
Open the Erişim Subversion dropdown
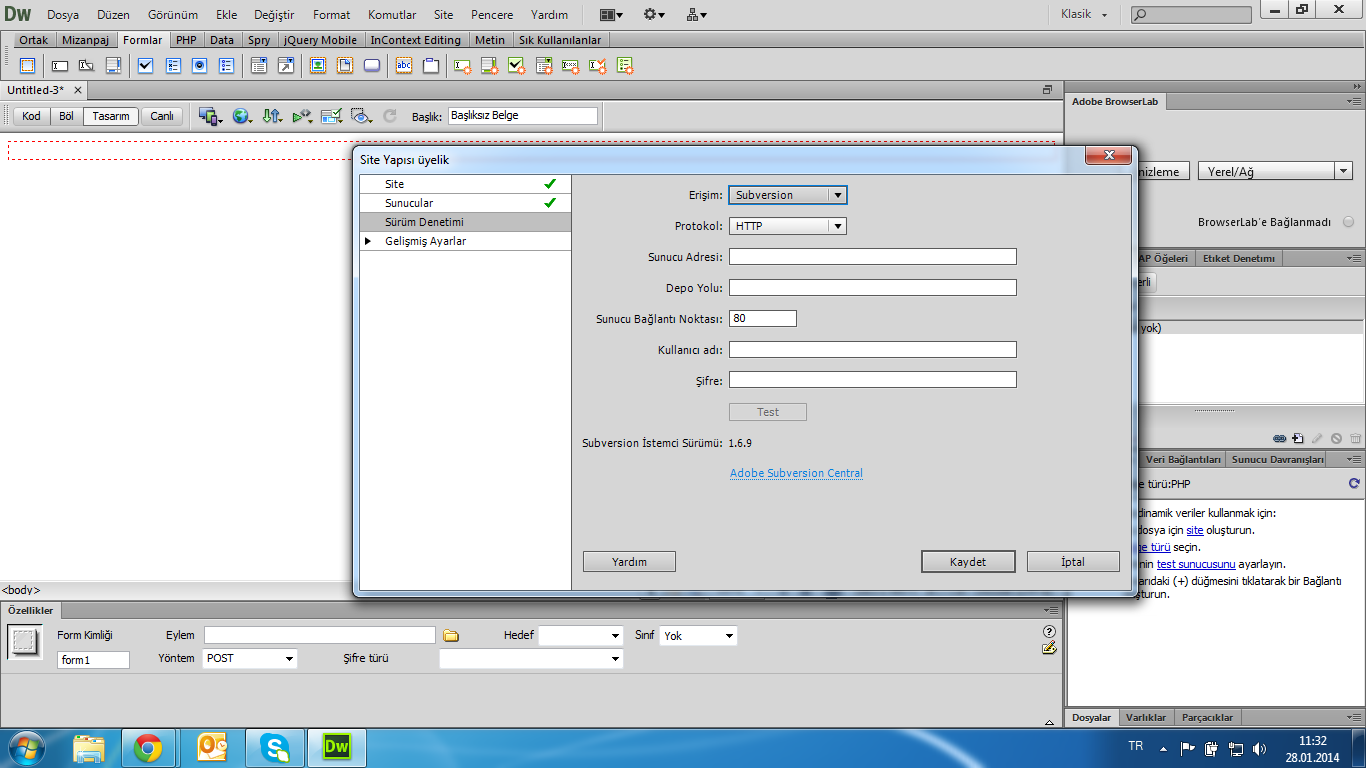point(788,195)
